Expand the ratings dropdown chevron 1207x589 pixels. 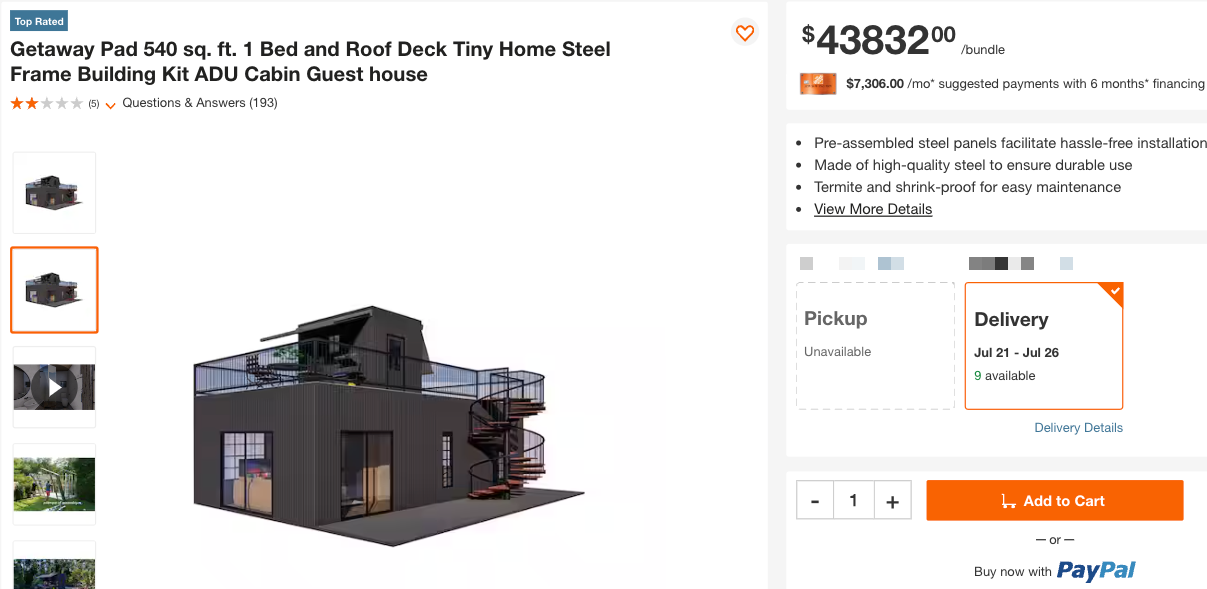[x=110, y=104]
